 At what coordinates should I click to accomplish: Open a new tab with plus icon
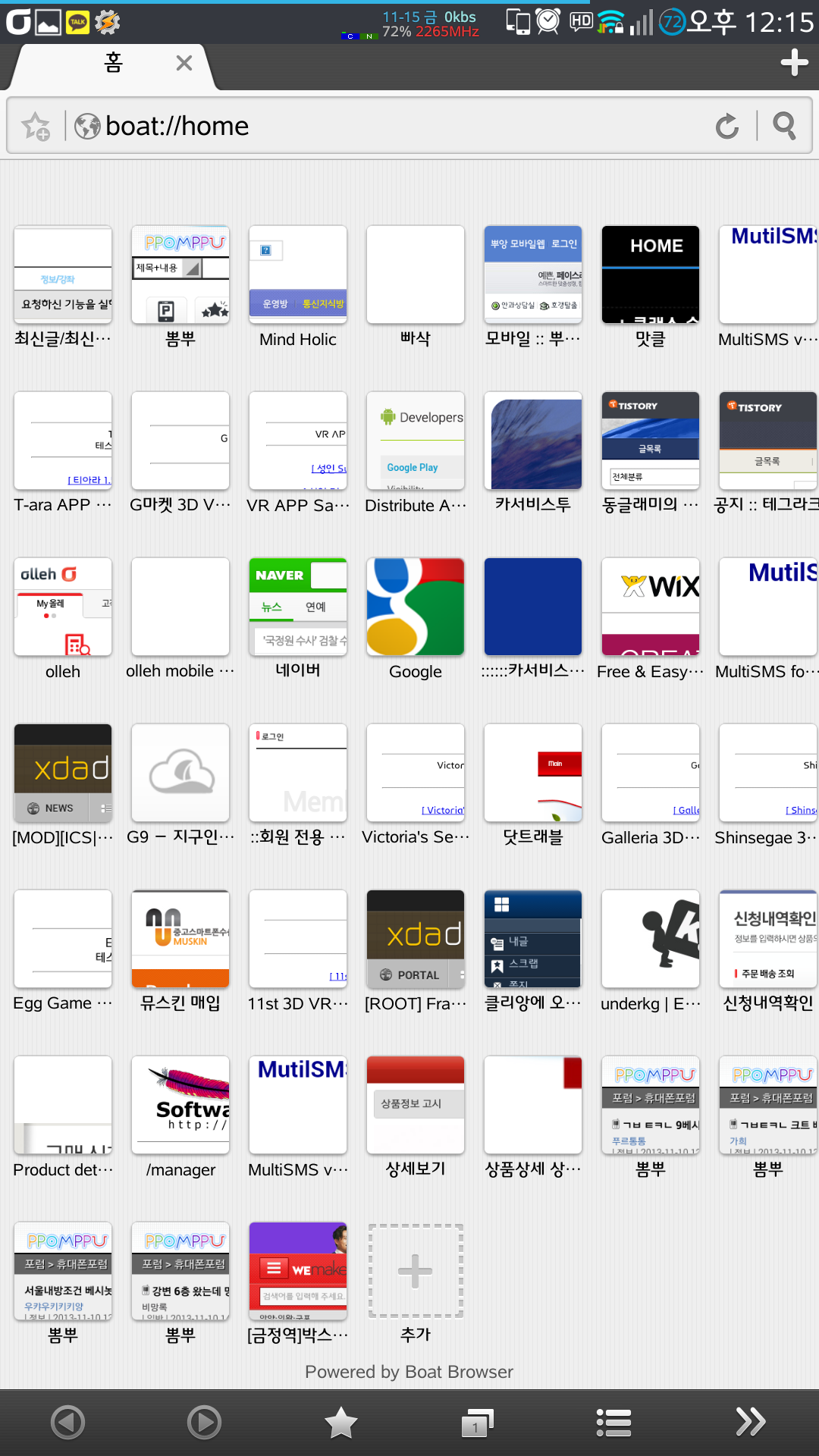794,63
